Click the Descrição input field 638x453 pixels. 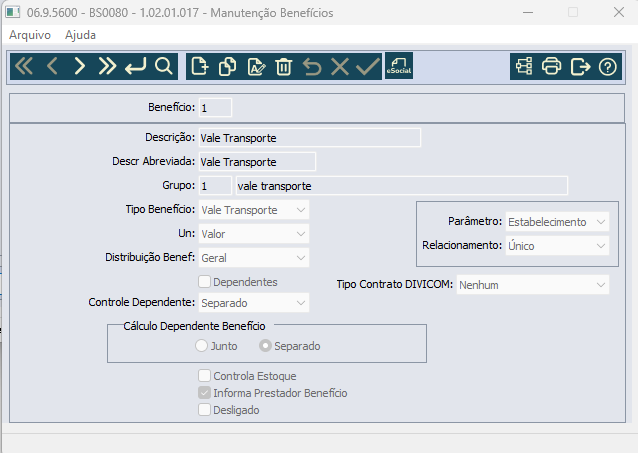pyautogui.click(x=310, y=138)
